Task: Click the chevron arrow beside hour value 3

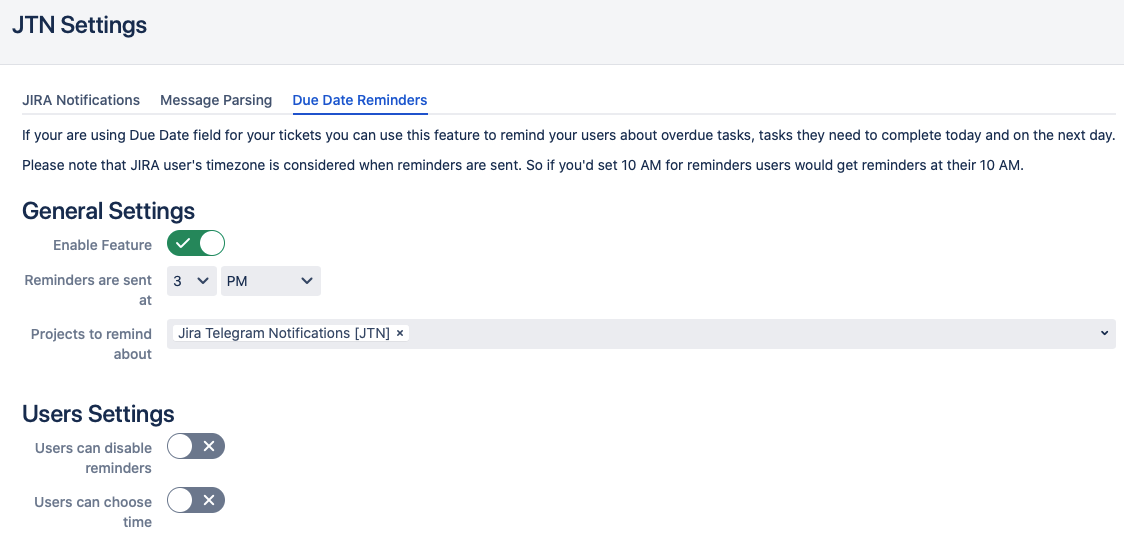Action: coord(203,281)
